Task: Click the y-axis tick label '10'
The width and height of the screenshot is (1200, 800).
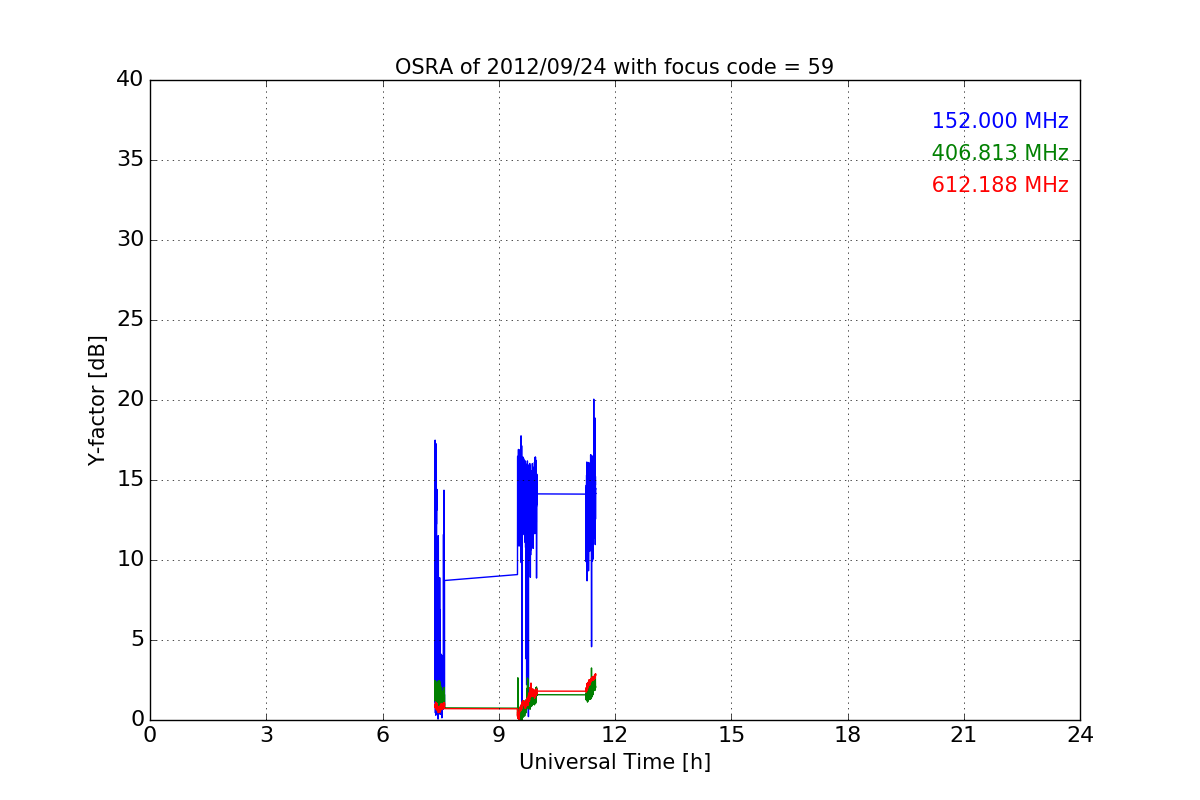Action: (x=130, y=560)
